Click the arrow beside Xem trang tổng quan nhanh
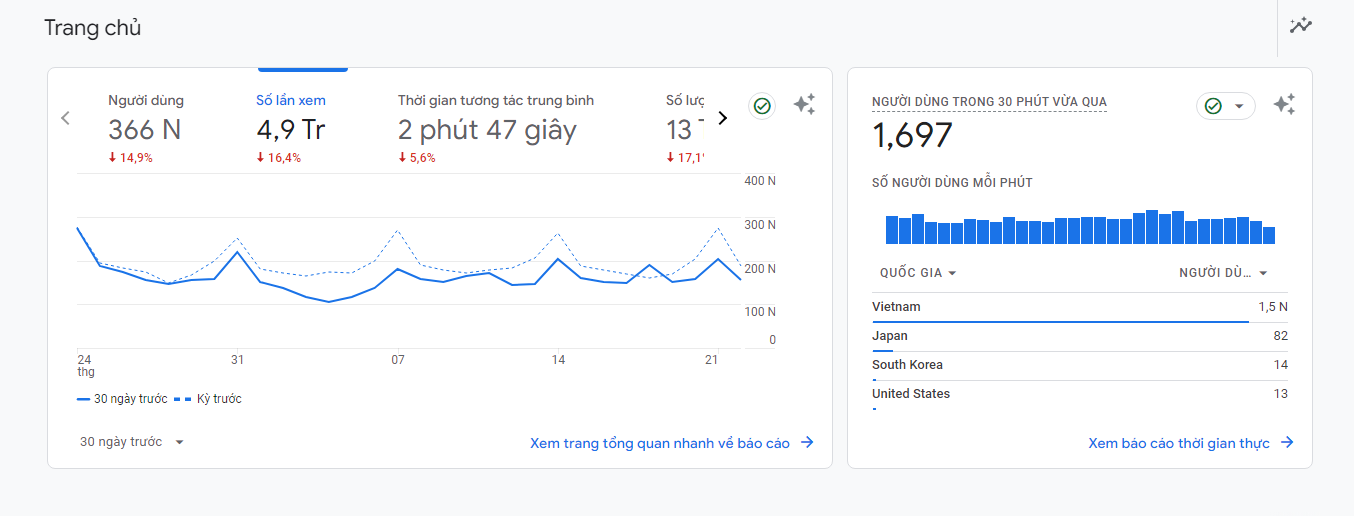 [808, 443]
